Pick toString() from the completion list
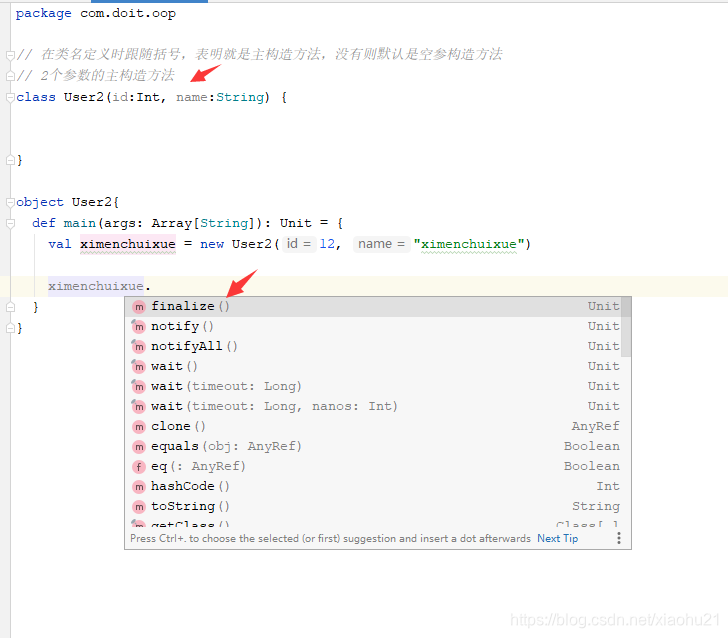The image size is (728, 638). (x=374, y=506)
